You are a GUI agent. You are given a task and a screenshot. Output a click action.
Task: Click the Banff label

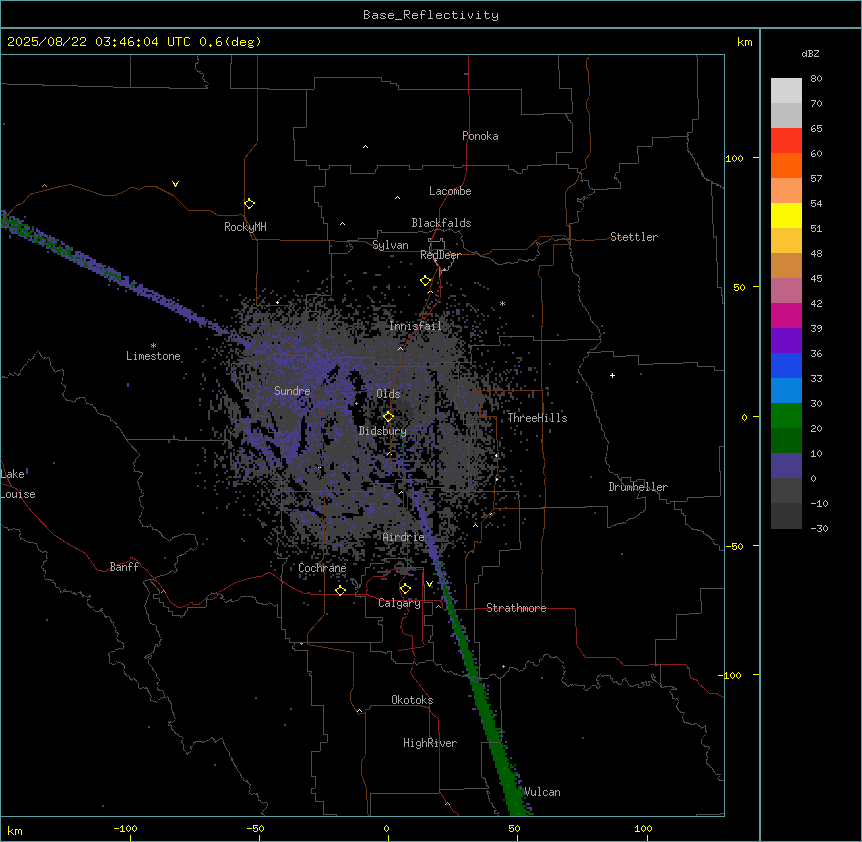[124, 567]
